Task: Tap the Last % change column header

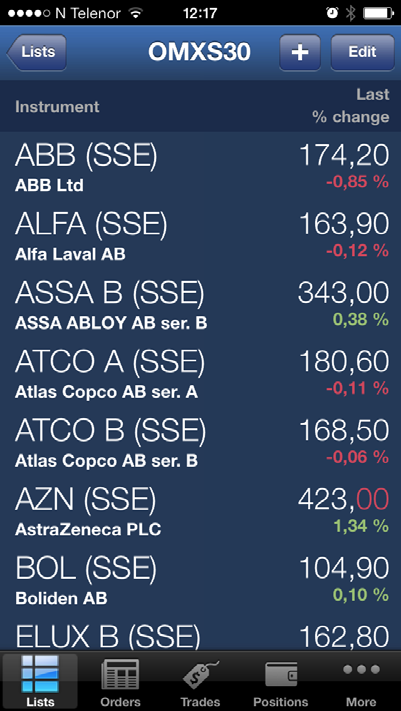Action: coord(350,106)
